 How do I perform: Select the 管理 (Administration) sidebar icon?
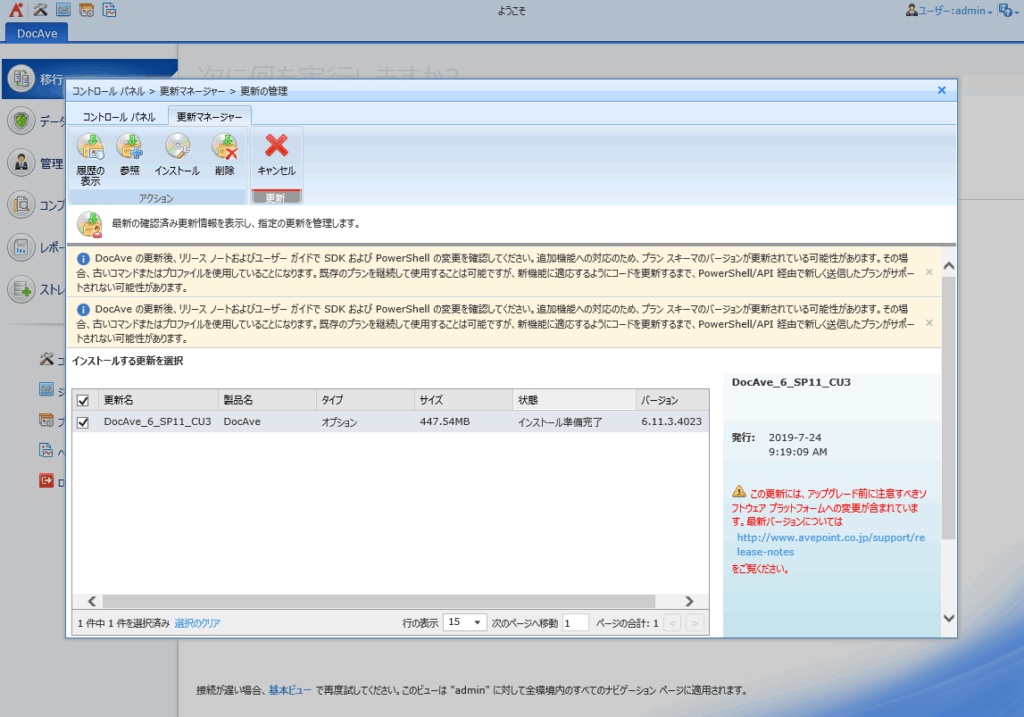[21, 163]
